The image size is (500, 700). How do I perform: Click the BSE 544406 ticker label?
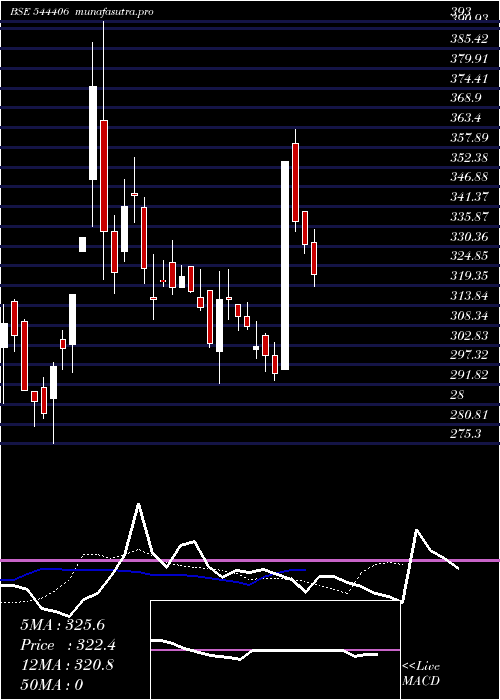39,12
